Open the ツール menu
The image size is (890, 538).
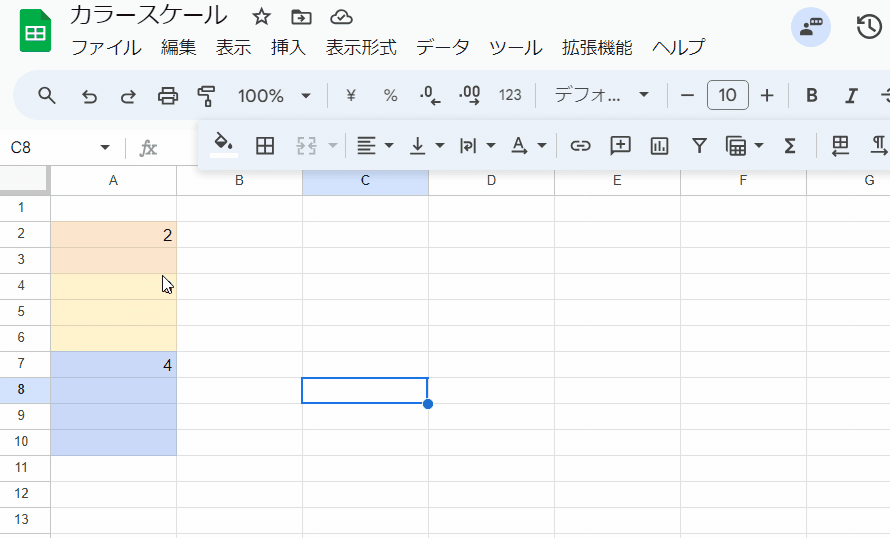(x=516, y=47)
